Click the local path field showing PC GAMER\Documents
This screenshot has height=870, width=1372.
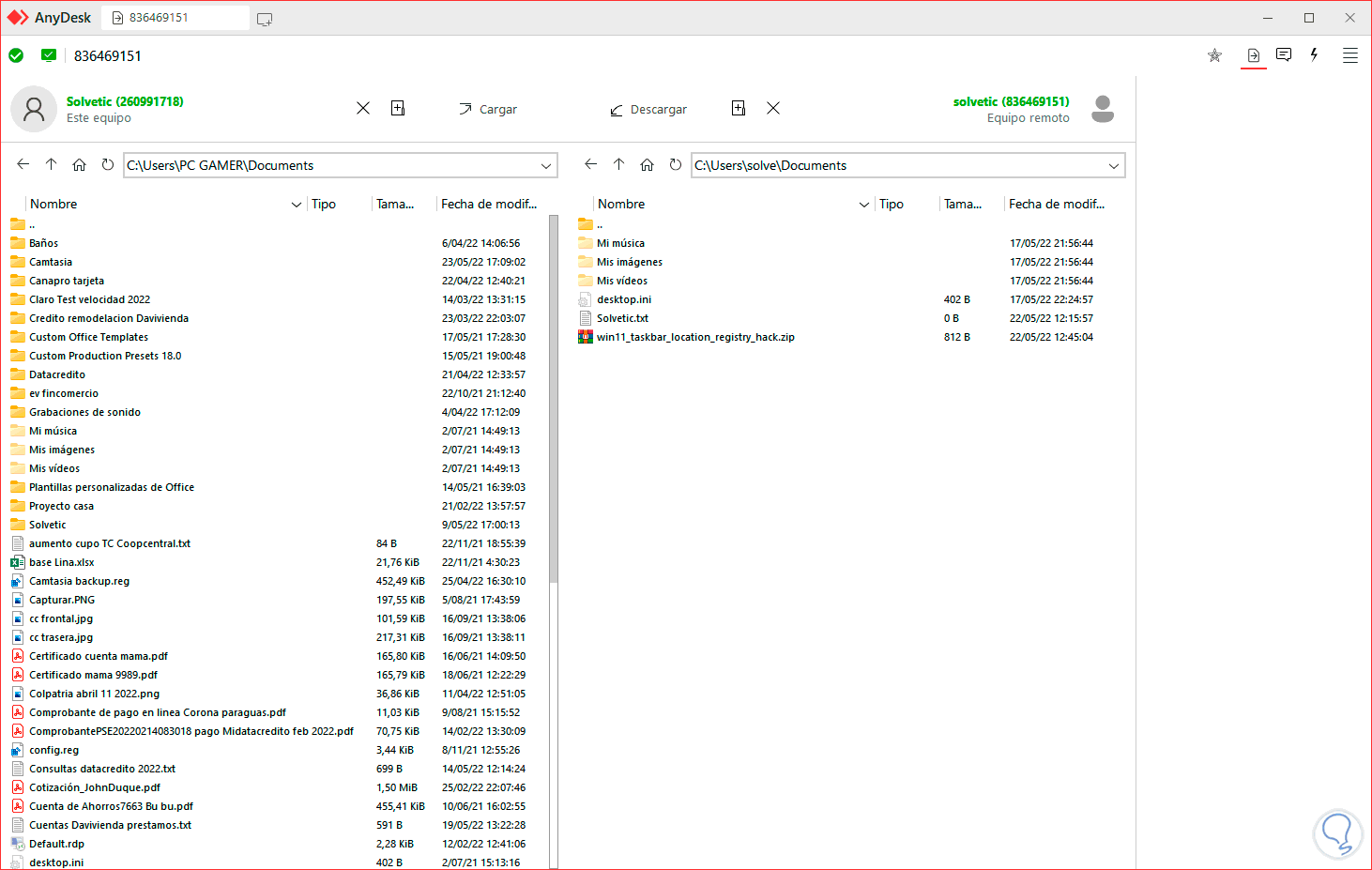click(x=342, y=165)
